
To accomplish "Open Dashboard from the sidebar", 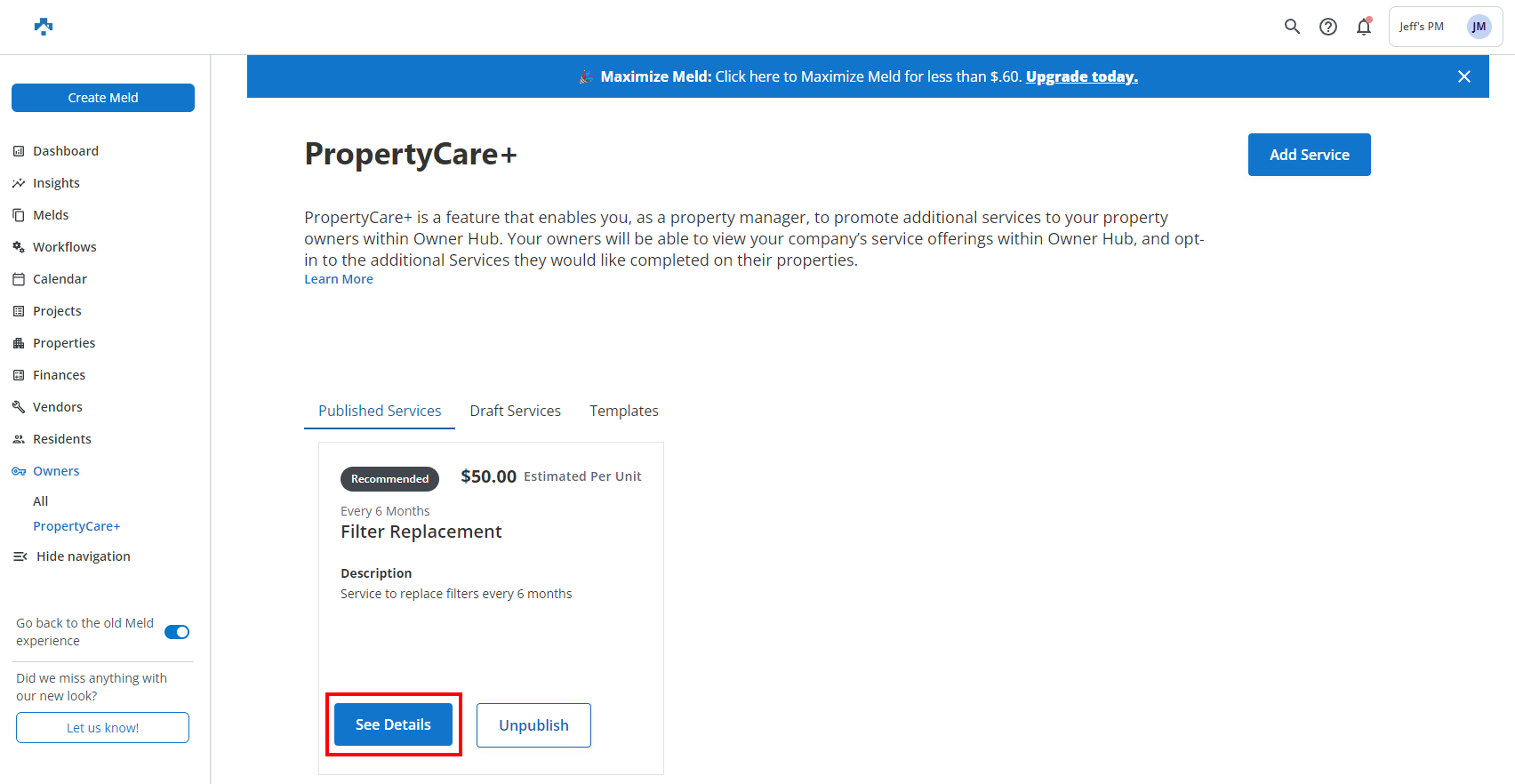I will coord(65,151).
